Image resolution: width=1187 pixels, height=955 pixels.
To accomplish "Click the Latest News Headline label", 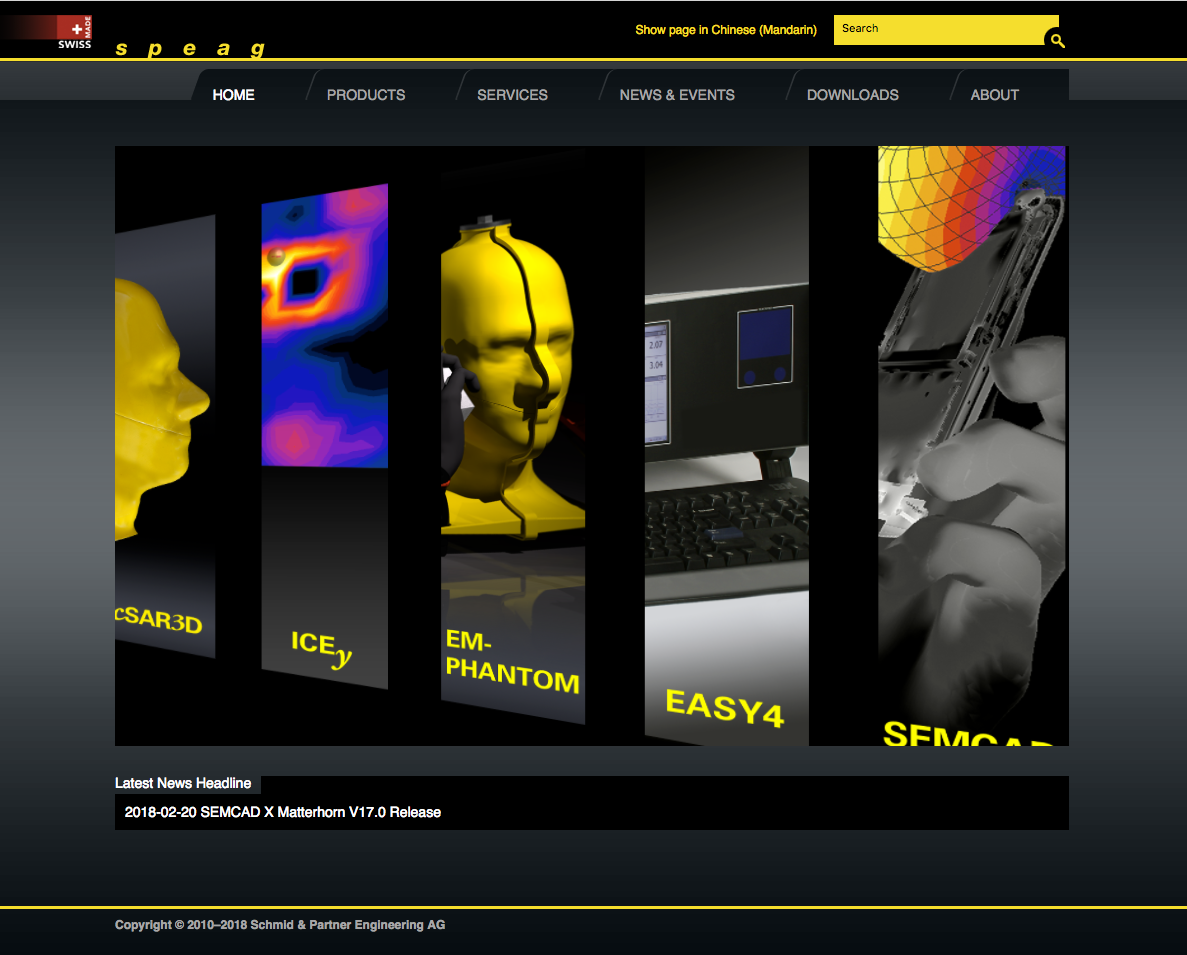I will coord(183,783).
